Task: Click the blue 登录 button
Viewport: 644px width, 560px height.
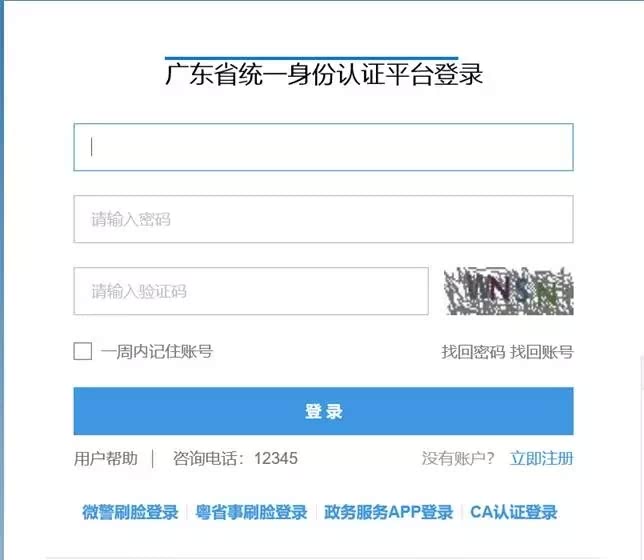Action: tap(323, 411)
